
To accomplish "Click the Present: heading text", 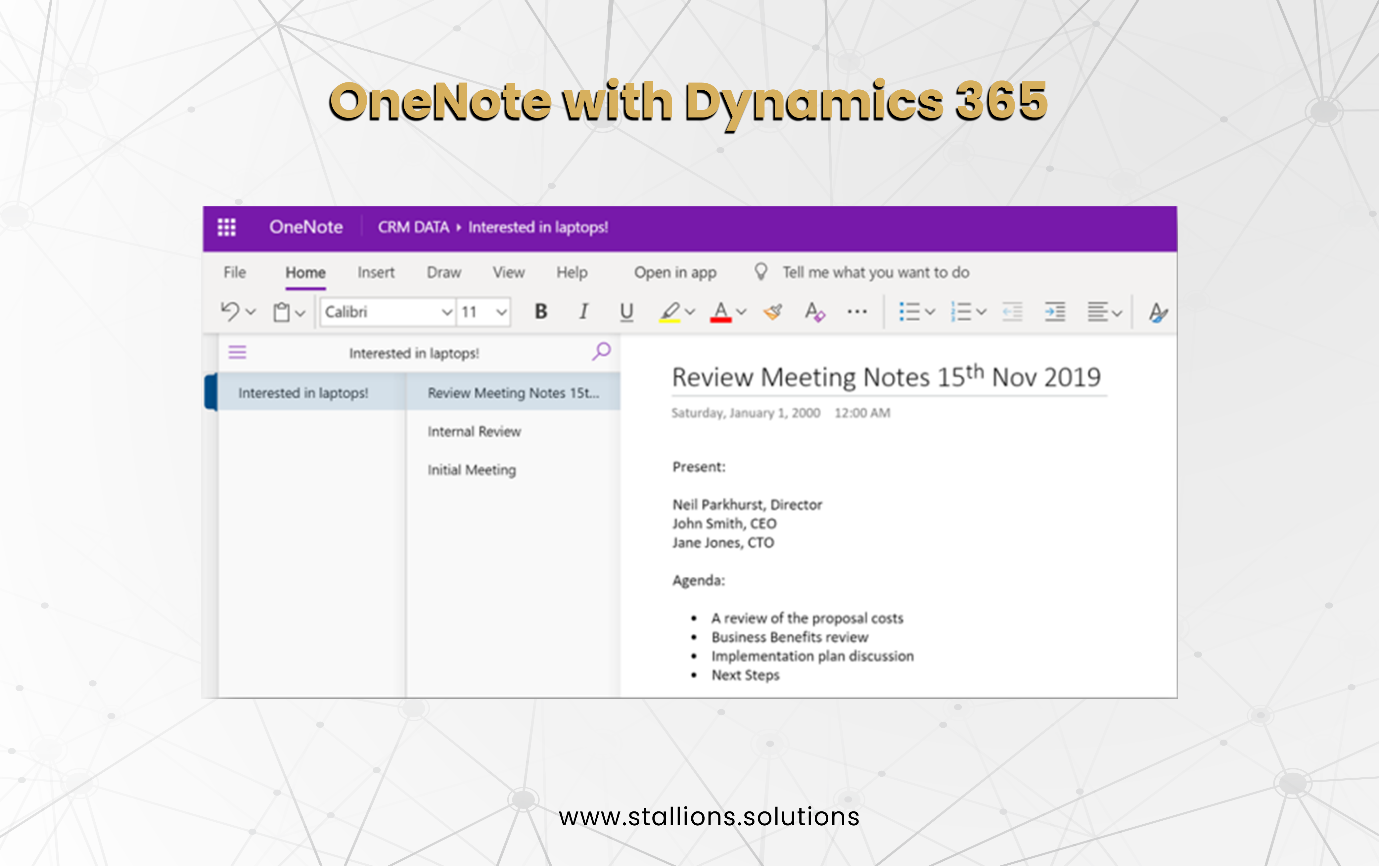I will click(x=699, y=466).
